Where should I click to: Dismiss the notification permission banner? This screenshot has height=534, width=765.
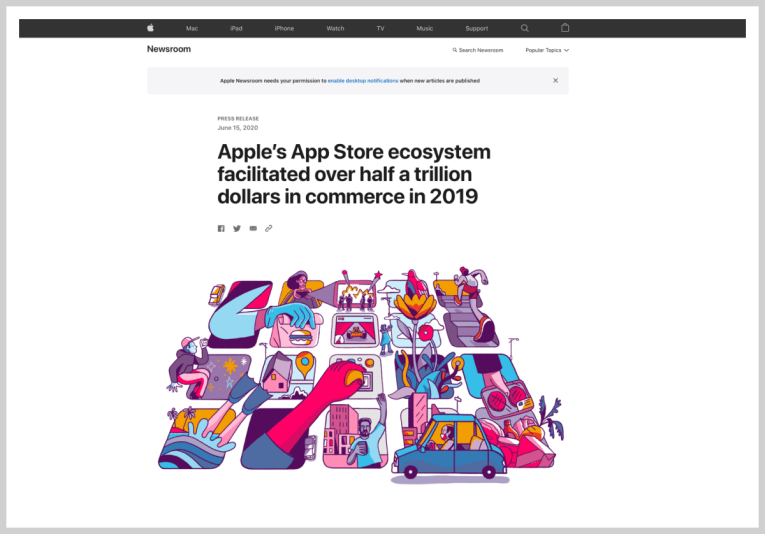tap(555, 80)
